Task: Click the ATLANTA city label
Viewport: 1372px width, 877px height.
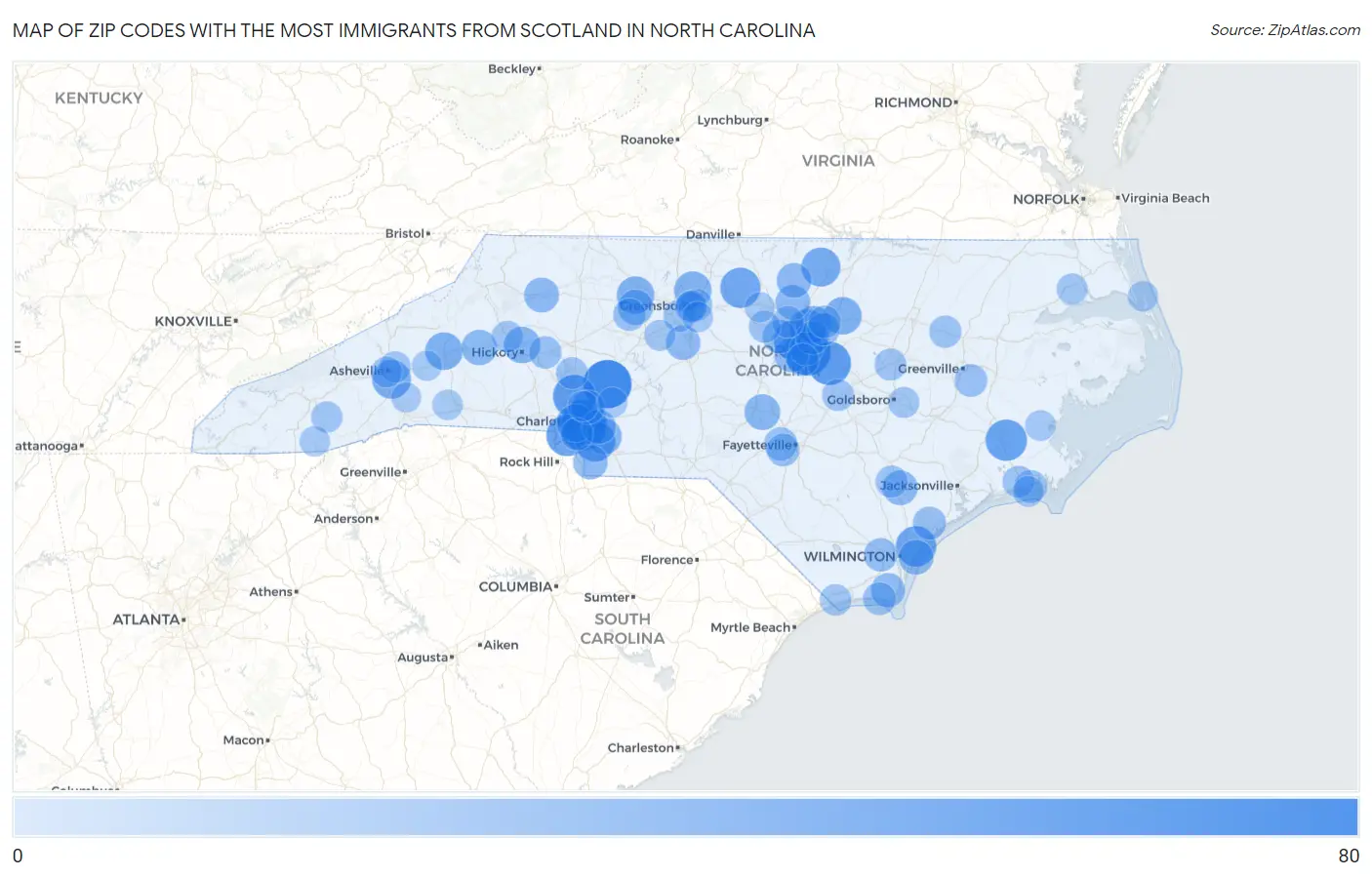Action: pyautogui.click(x=148, y=619)
